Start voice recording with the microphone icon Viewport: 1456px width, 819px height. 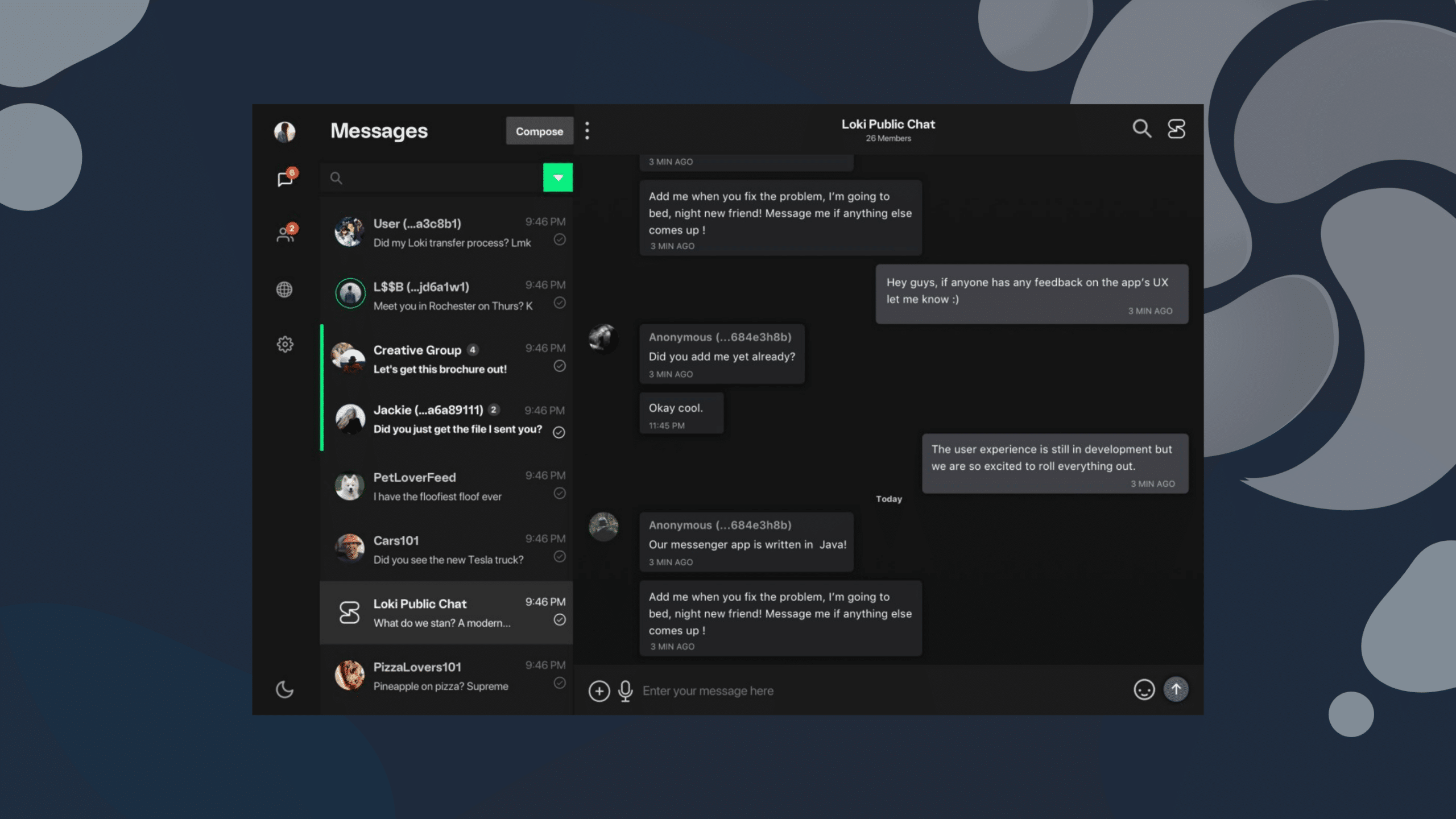(x=626, y=690)
